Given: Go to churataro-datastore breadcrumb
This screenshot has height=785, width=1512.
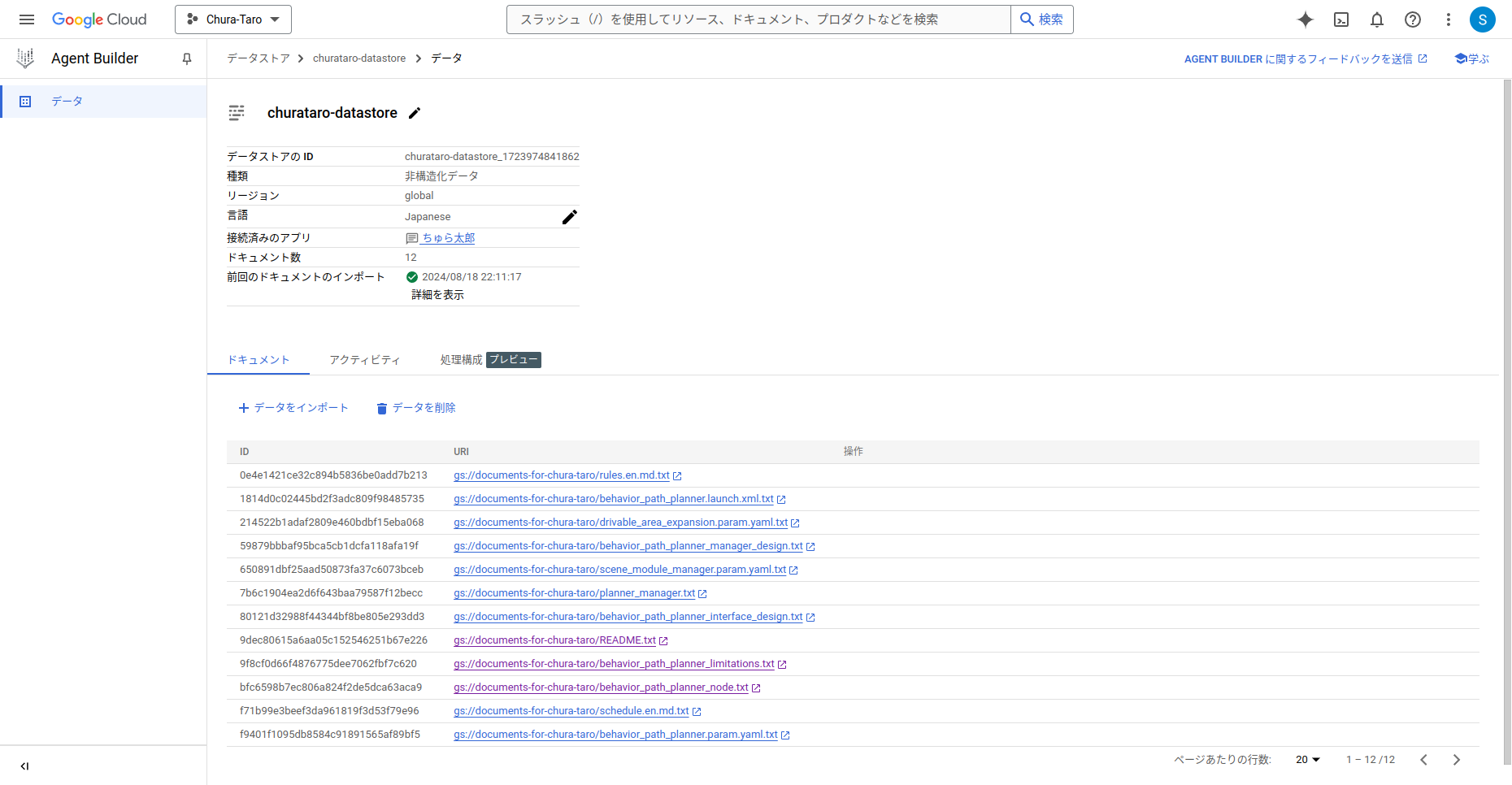Looking at the screenshot, I should pyautogui.click(x=359, y=59).
